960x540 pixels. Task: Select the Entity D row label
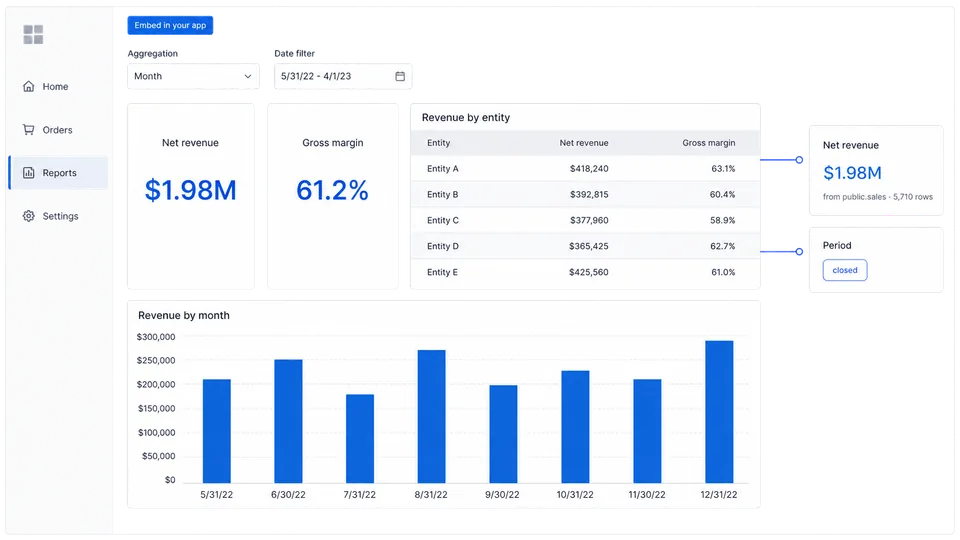443,246
